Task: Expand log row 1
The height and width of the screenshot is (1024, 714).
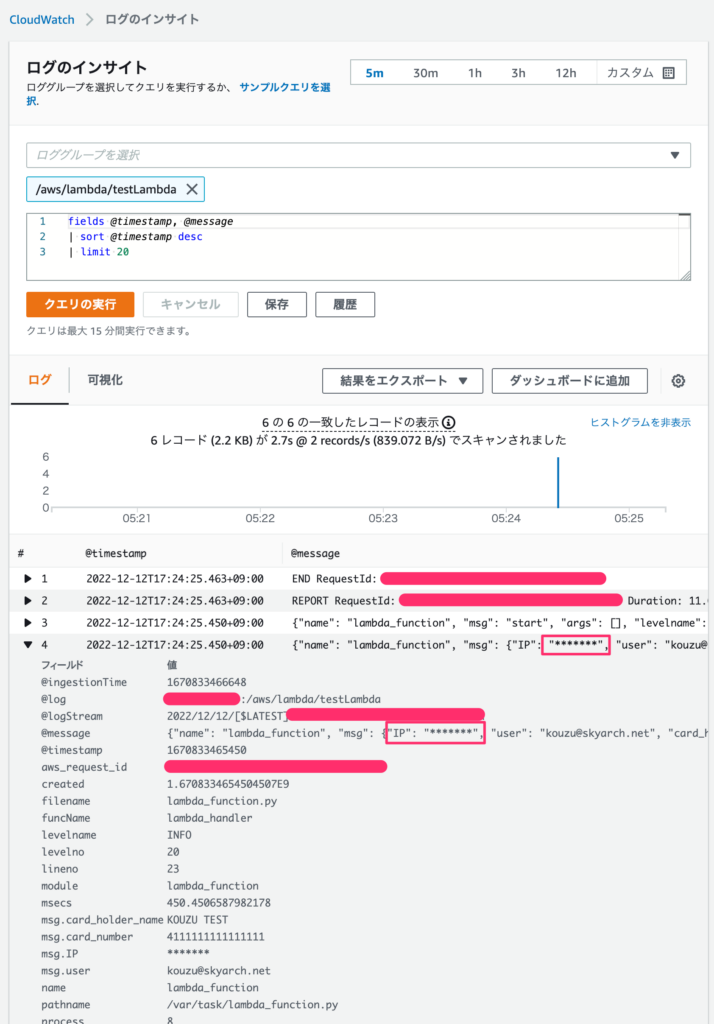Action: (27, 579)
